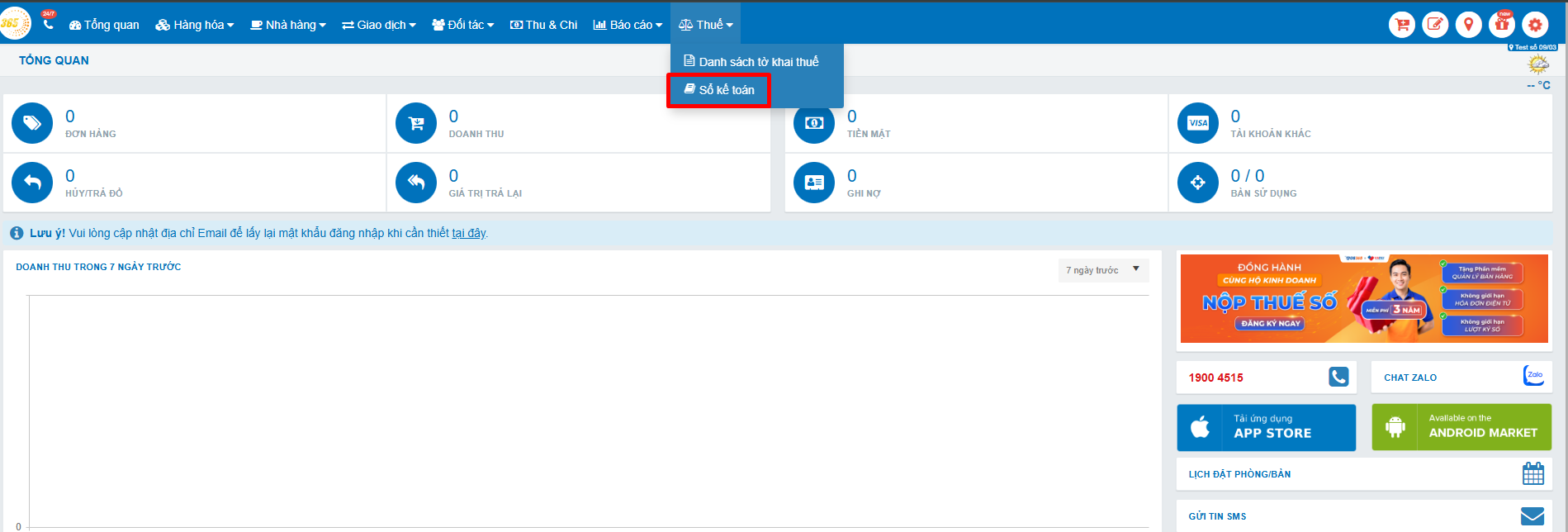Open the edit note icon in header

[x=1435, y=25]
